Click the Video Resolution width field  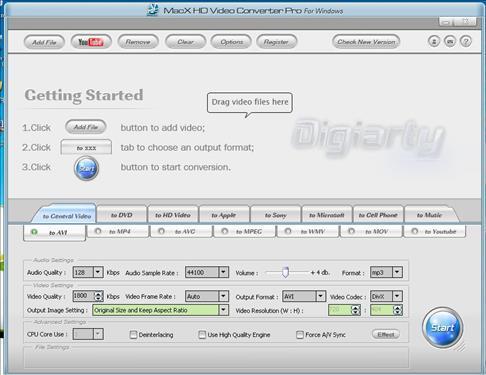coord(340,310)
